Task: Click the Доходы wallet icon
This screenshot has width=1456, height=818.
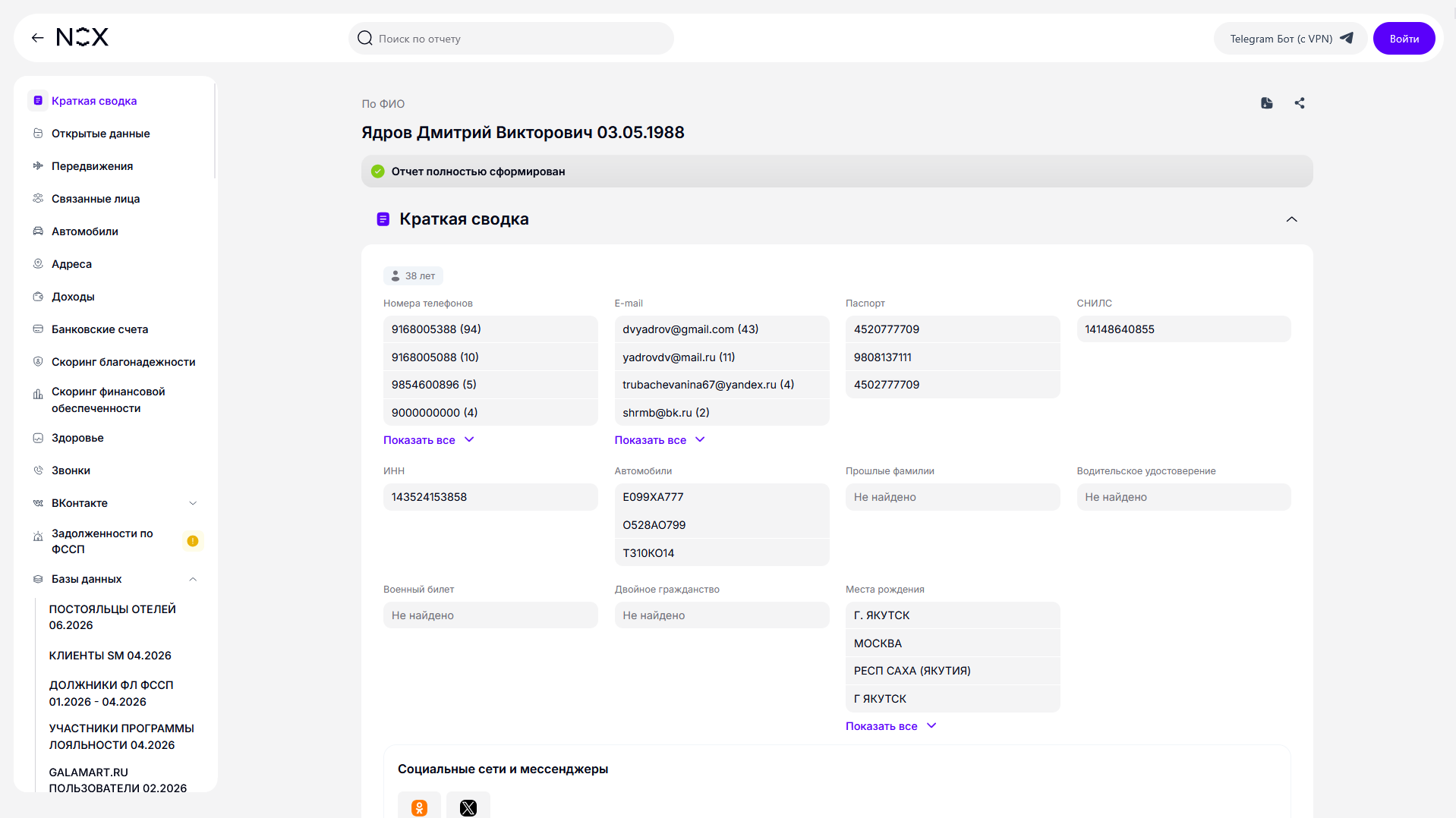Action: (38, 297)
